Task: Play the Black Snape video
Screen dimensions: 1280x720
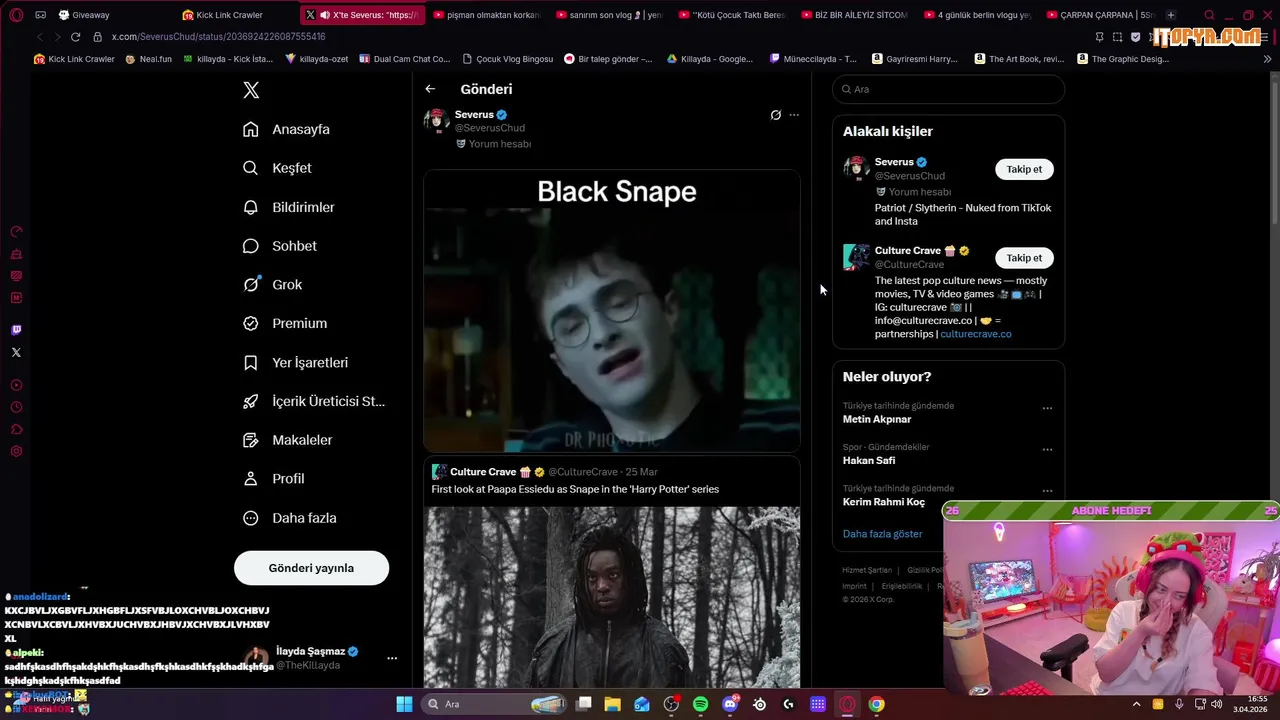Action: 612,311
